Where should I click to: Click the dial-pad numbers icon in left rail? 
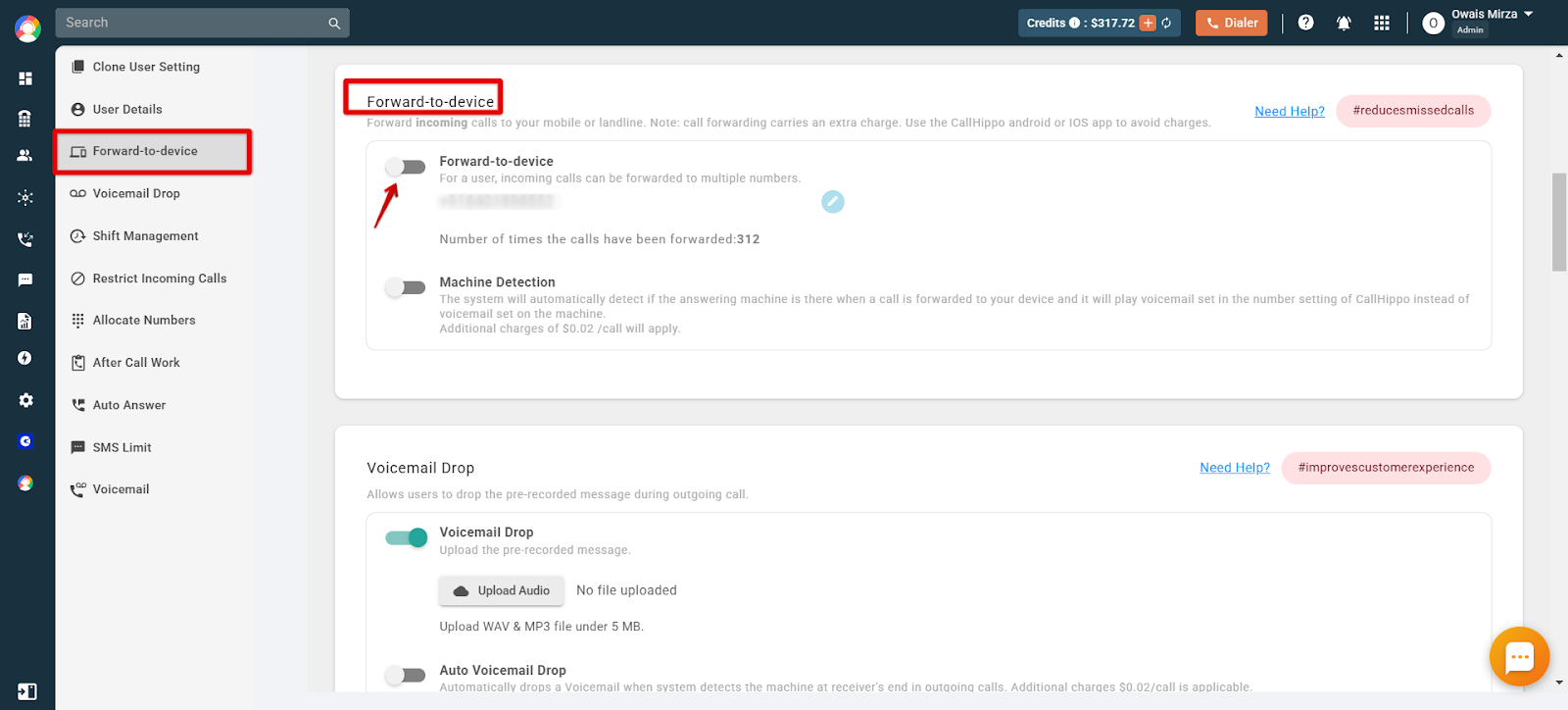[x=25, y=119]
